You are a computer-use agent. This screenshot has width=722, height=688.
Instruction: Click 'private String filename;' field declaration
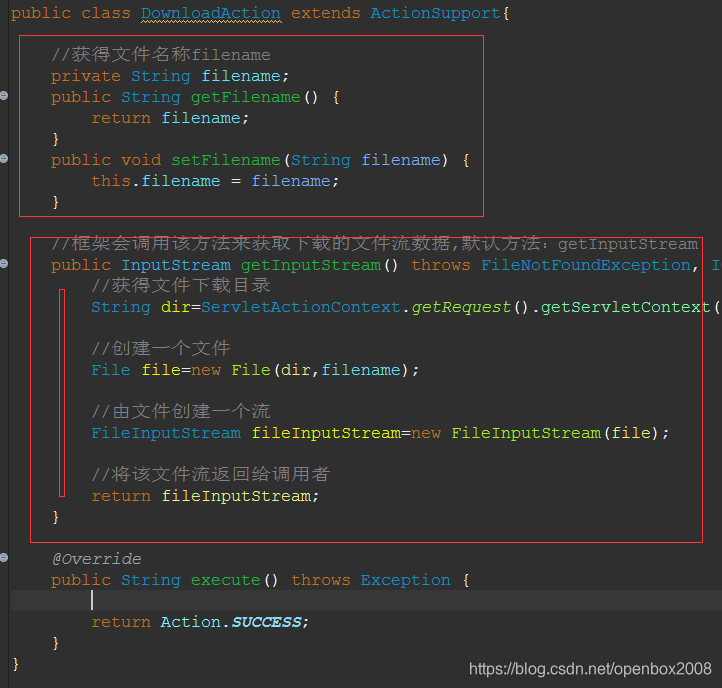coord(170,76)
